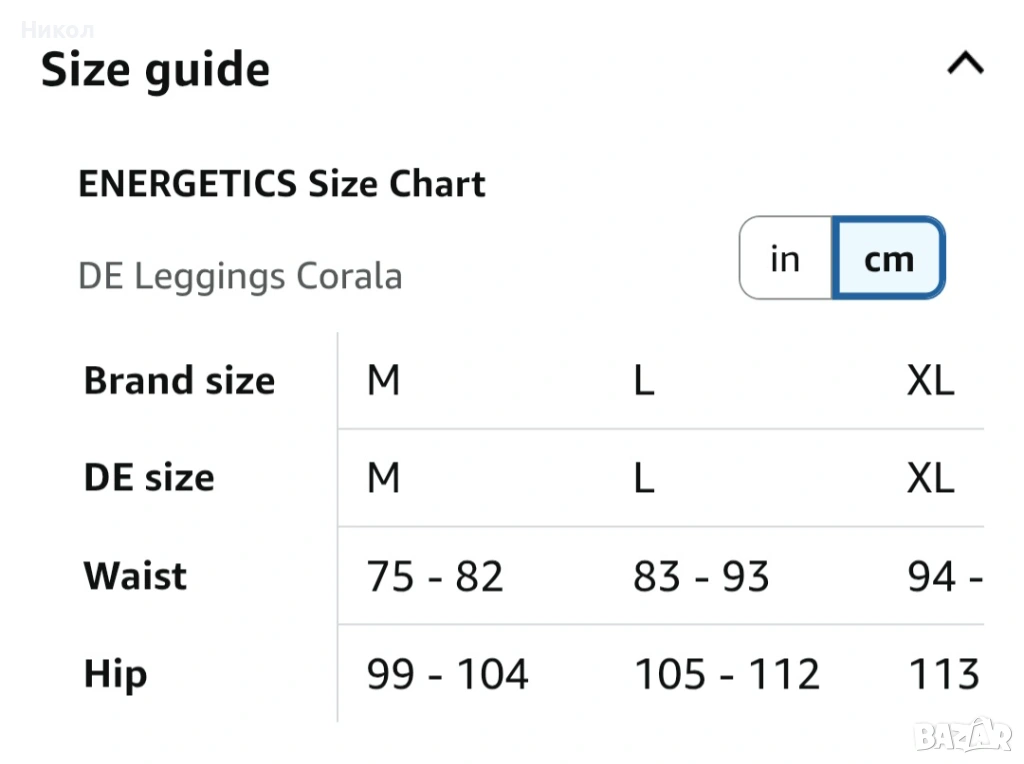Click brand size M cell

[x=384, y=381]
